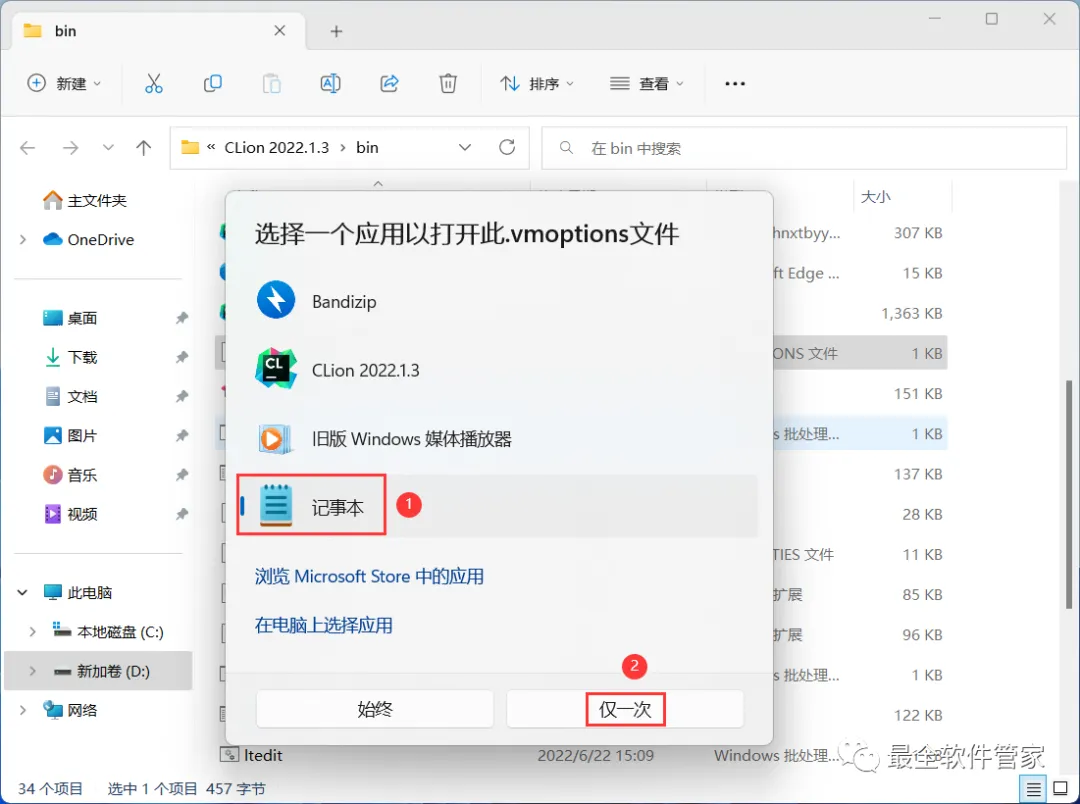This screenshot has width=1080, height=804.
Task: Expand 新加卷 (D:) tree node
Action: point(32,671)
